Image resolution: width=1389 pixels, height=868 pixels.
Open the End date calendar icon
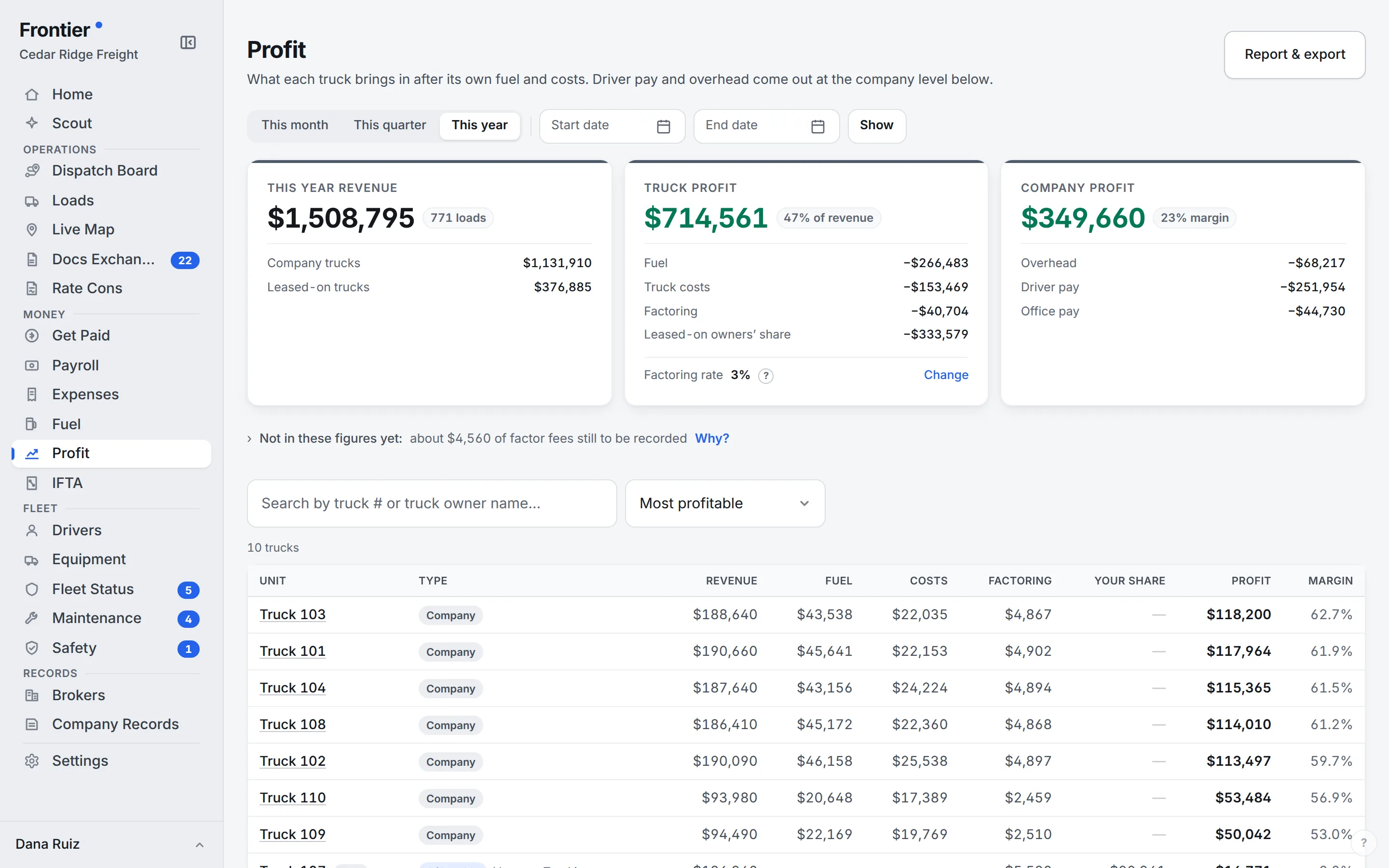coord(818,126)
